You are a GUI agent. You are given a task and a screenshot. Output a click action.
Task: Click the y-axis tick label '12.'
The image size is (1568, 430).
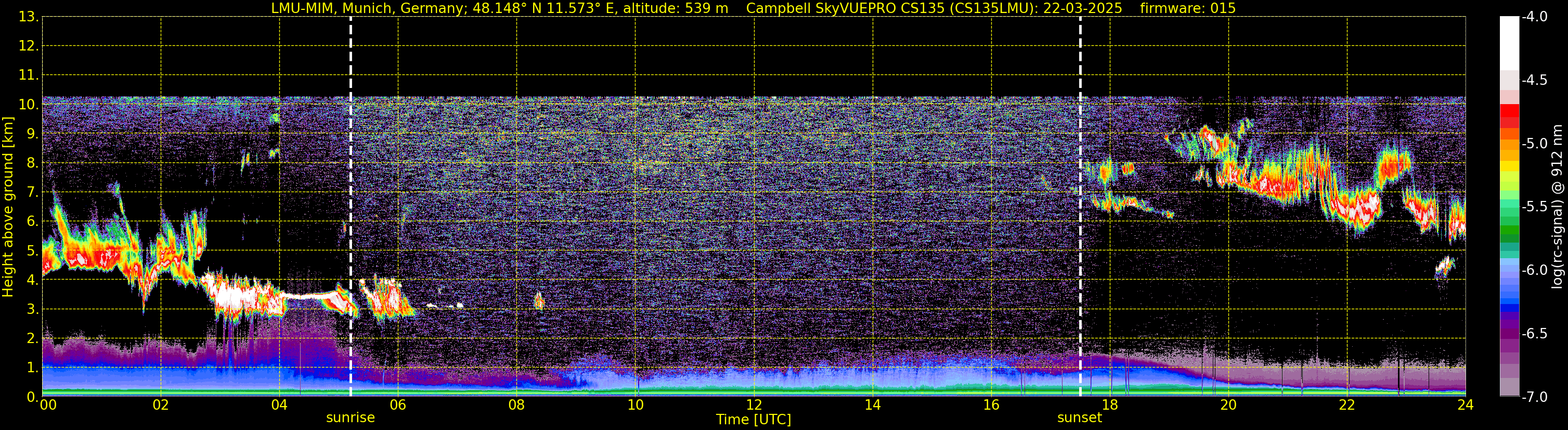coord(29,46)
